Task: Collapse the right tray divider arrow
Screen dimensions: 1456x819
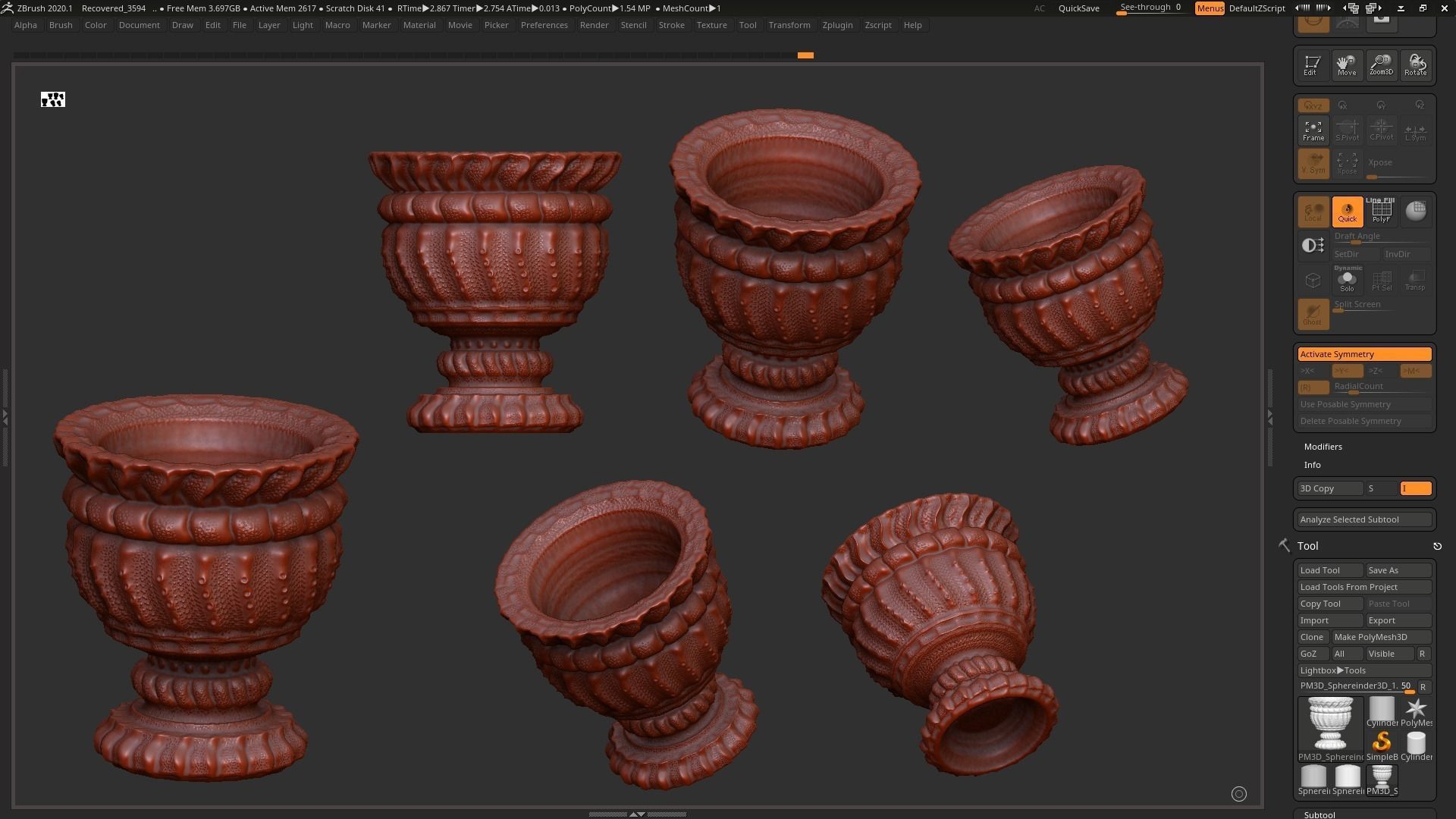Action: [1270, 416]
